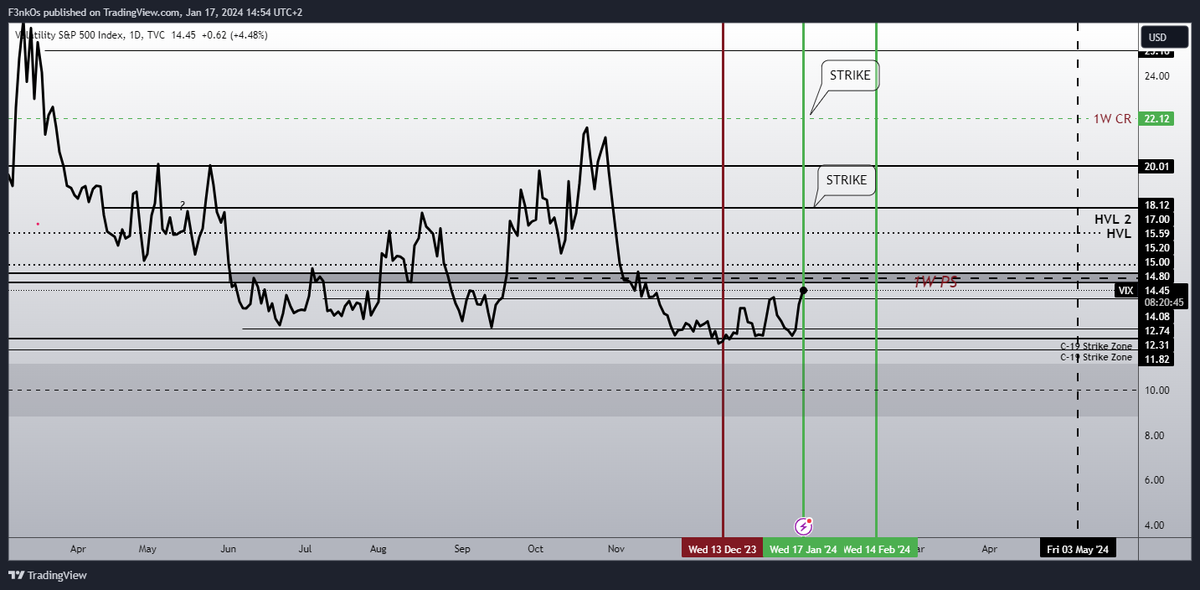Image resolution: width=1200 pixels, height=590 pixels.
Task: Click the 14.45 current price label
Action: tap(1158, 290)
